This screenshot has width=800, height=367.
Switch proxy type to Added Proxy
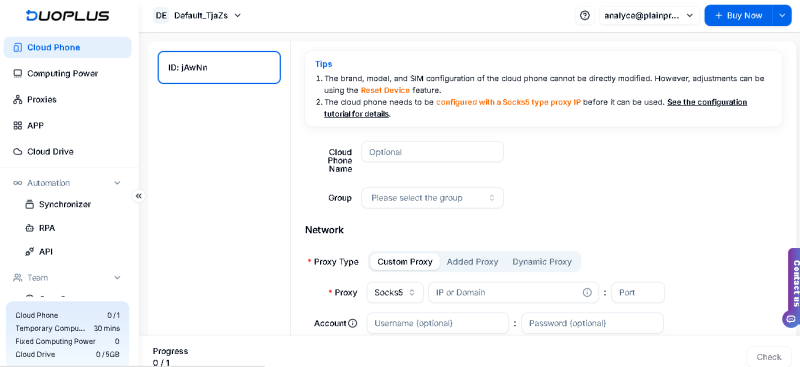pos(472,262)
